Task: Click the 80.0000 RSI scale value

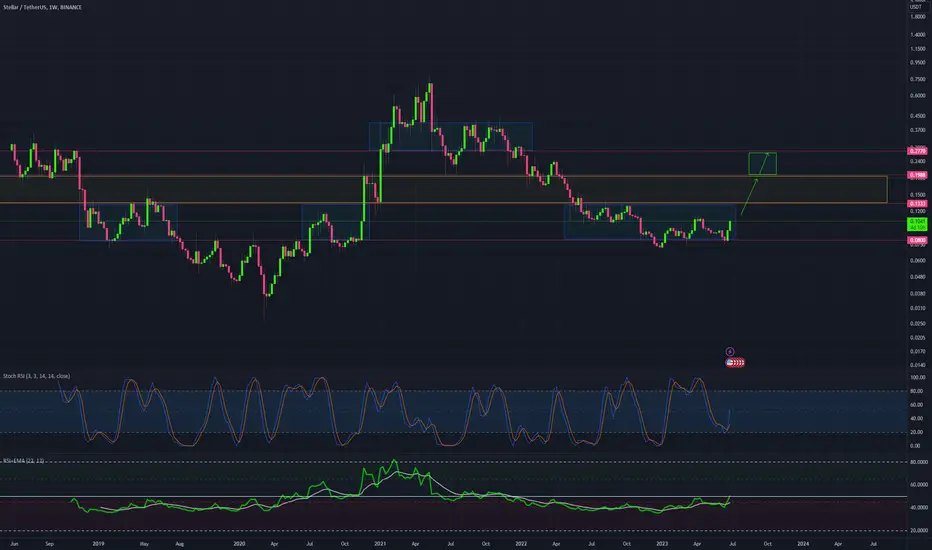Action: point(919,462)
